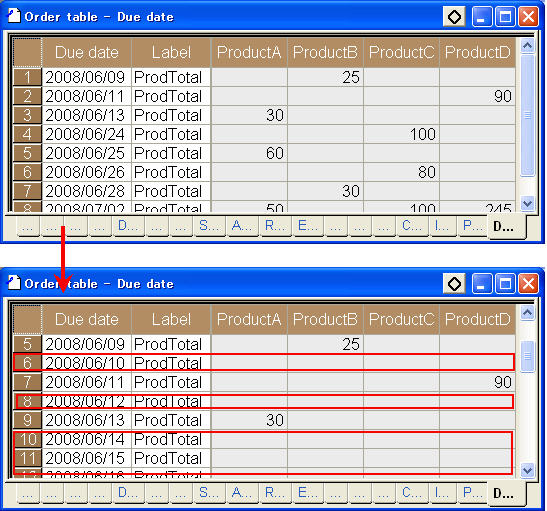Viewport: 547px width, 511px height.
Task: Select row header 5 in lower table
Action: pos(27,344)
